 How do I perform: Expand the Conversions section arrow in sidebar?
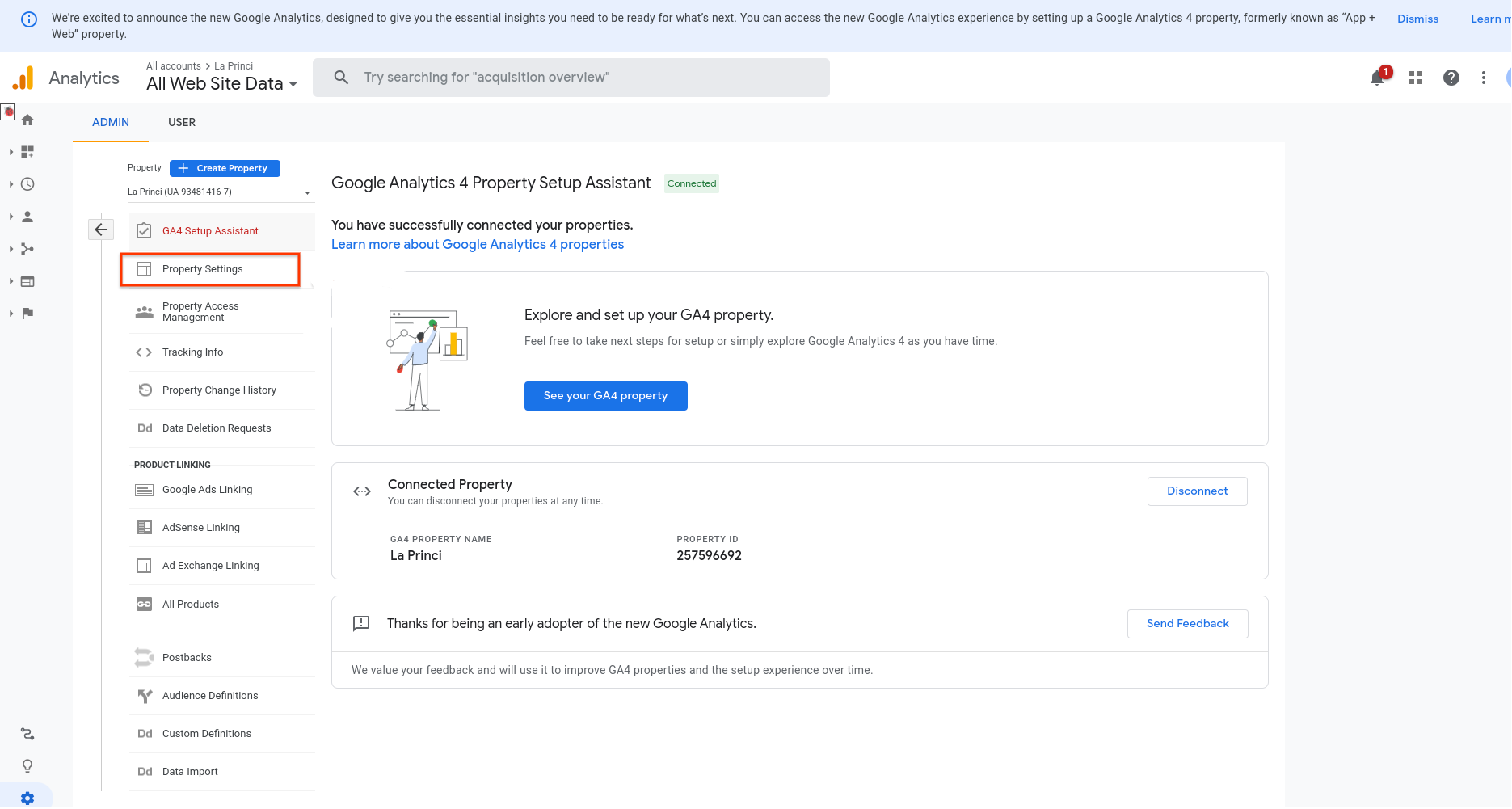pos(11,314)
